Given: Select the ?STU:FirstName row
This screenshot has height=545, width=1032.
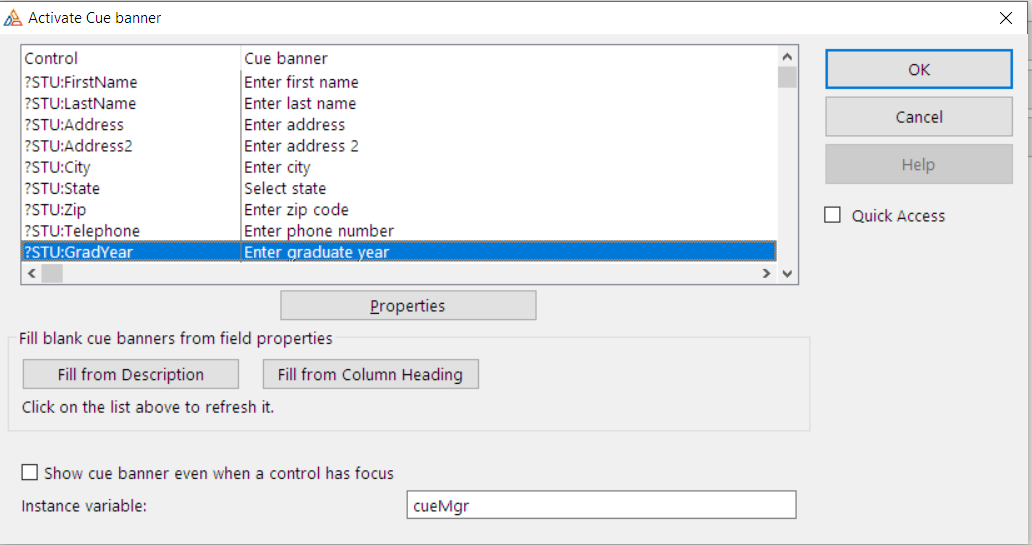Looking at the screenshot, I should (81, 82).
